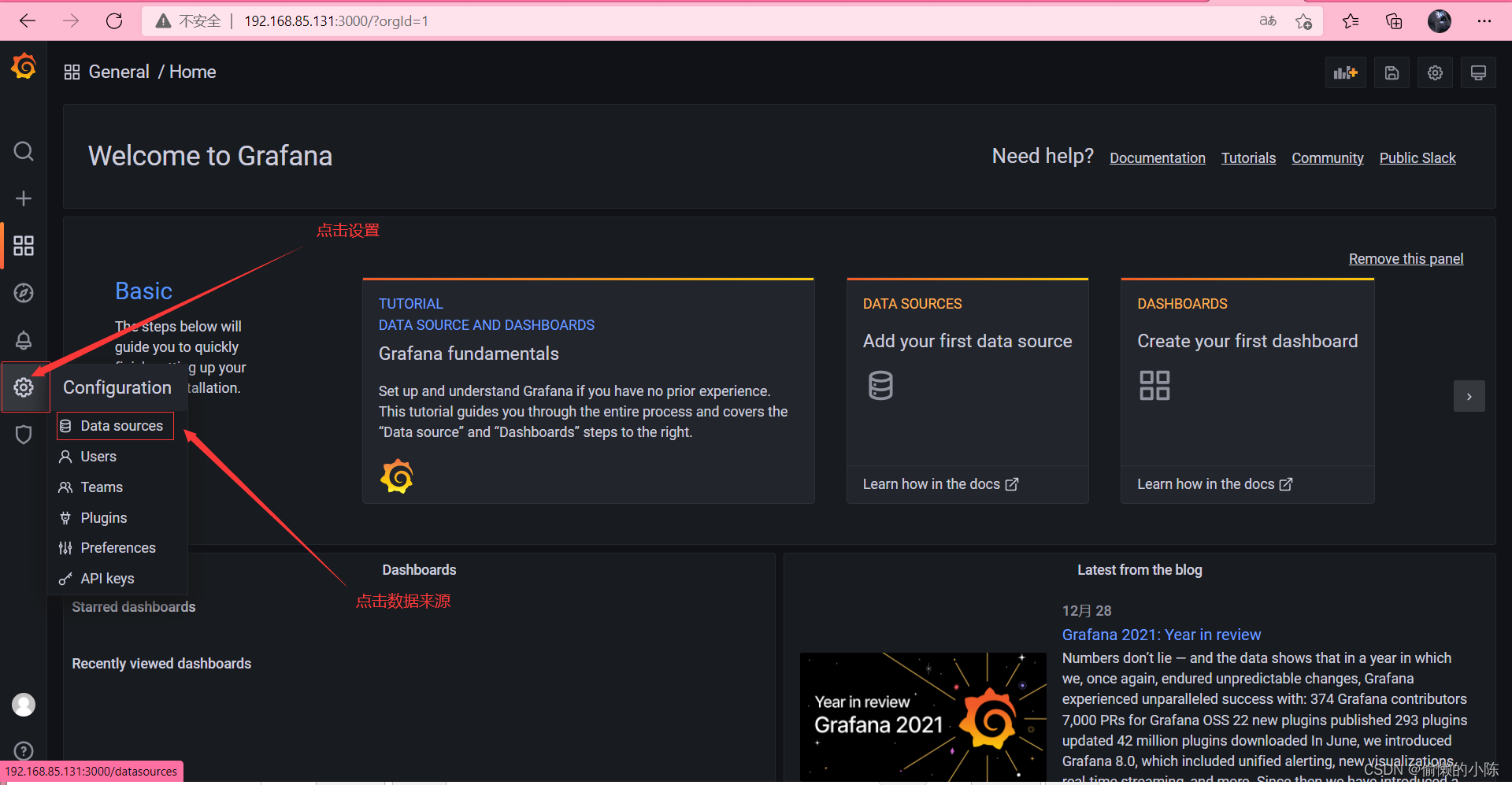Click Add your first data source
Image resolution: width=1512 pixels, height=785 pixels.
tap(967, 341)
